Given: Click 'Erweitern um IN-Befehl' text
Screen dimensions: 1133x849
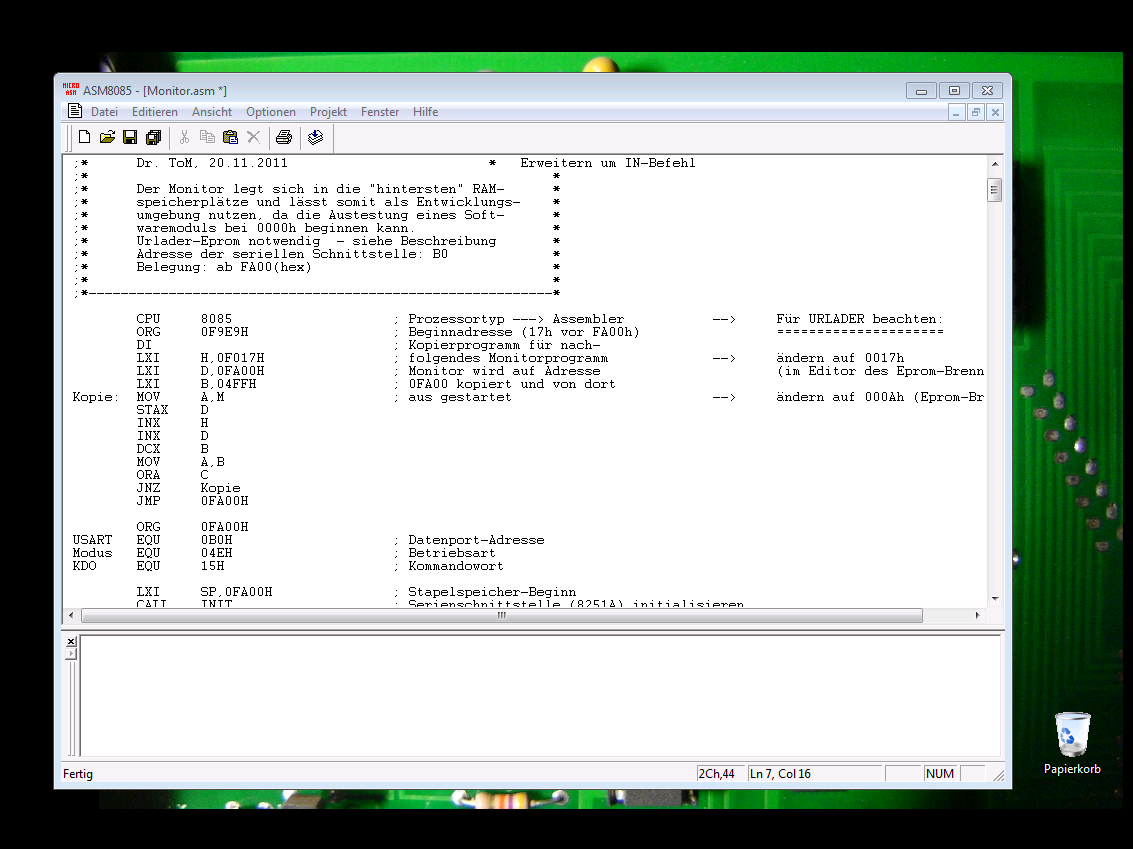Looking at the screenshot, I should [608, 163].
